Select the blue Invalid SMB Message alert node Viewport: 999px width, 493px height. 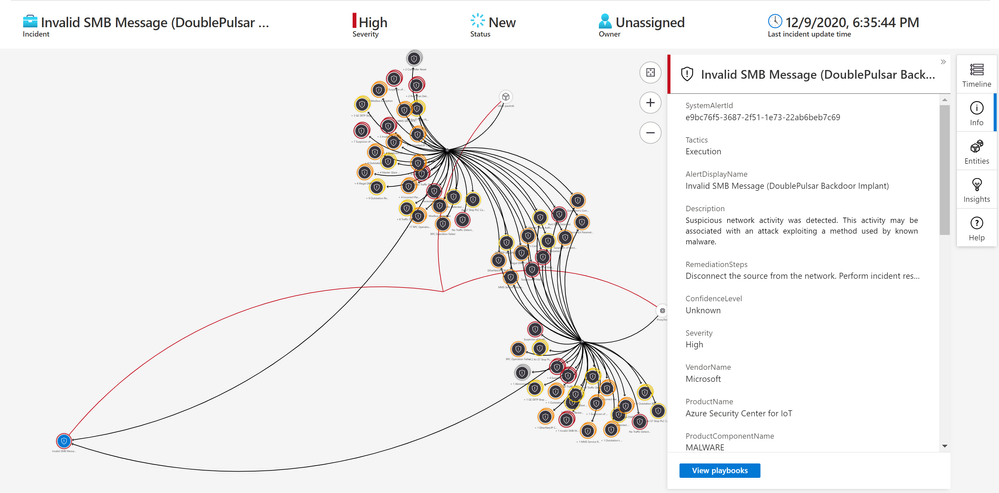(x=63, y=441)
